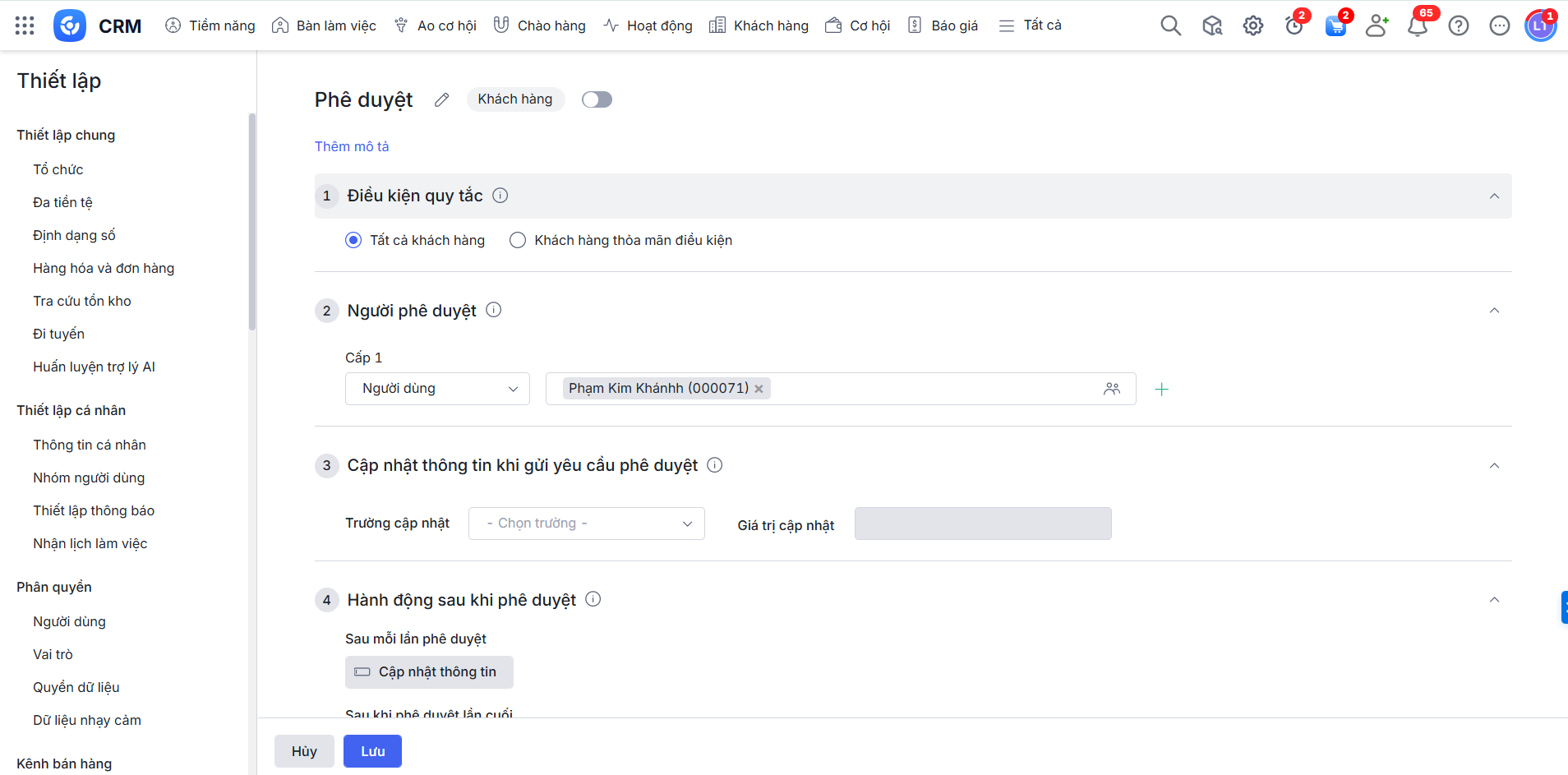This screenshot has height=775, width=1568.
Task: Open the "Chọn trường" field dropdown
Action: [586, 524]
